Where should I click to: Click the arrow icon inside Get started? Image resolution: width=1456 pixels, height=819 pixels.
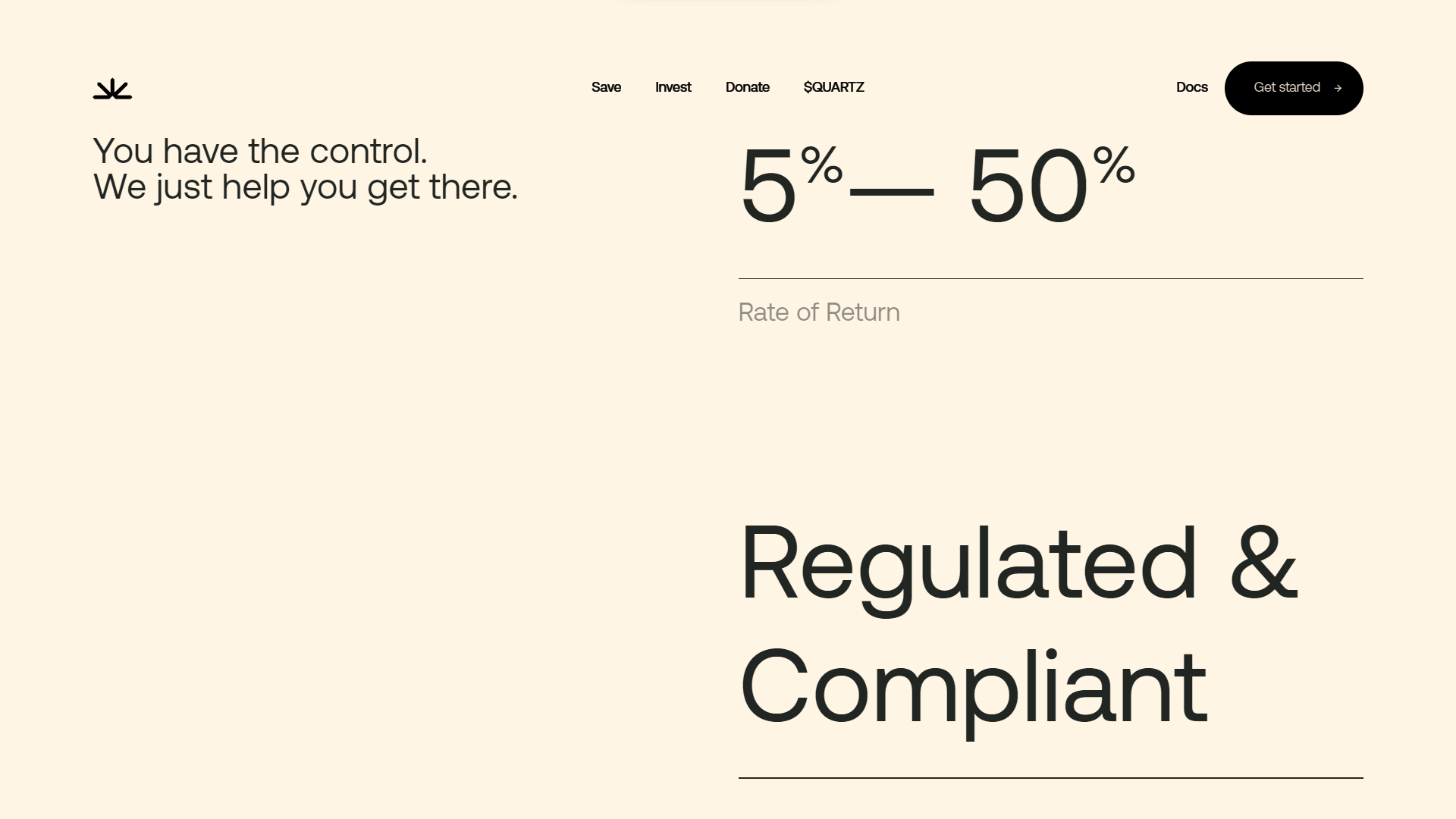point(1338,88)
